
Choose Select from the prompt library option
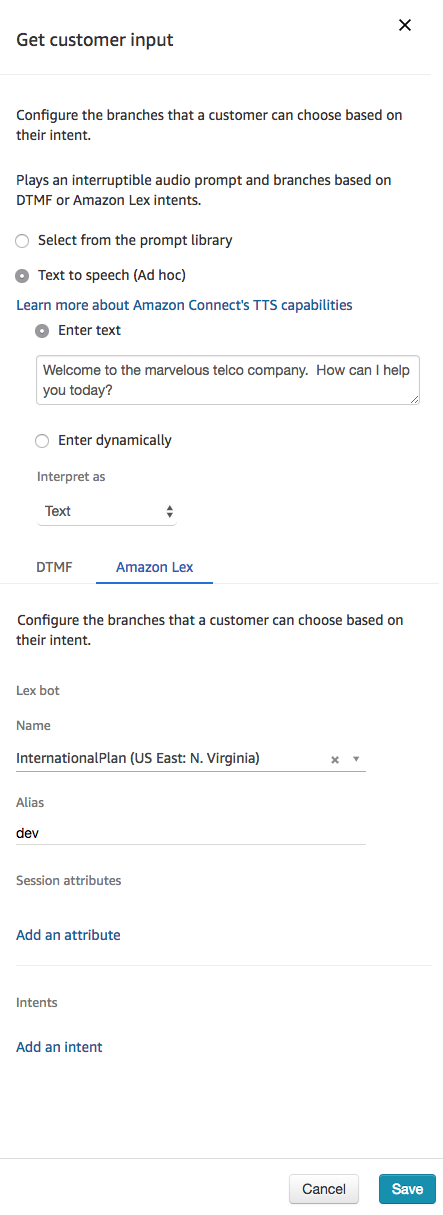click(23, 241)
